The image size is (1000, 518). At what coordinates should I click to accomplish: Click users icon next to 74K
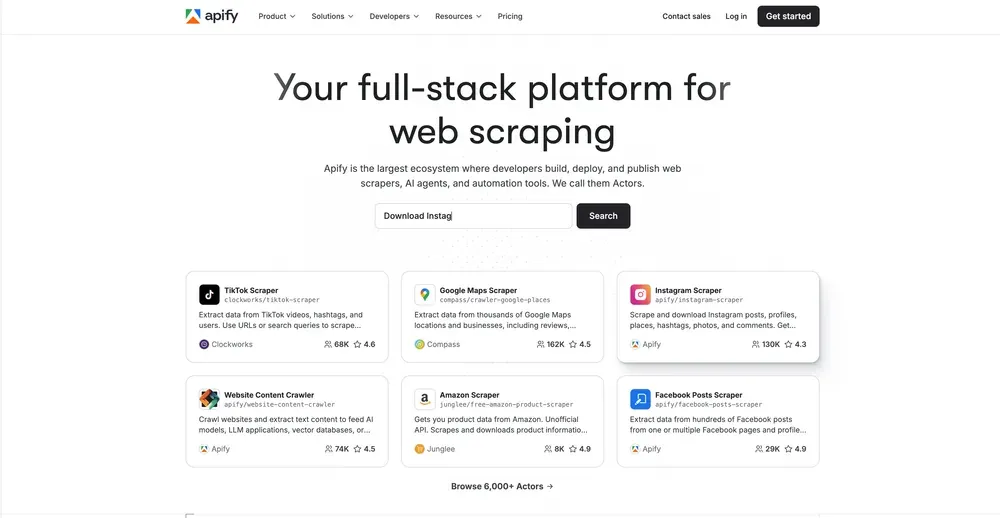pyautogui.click(x=328, y=449)
